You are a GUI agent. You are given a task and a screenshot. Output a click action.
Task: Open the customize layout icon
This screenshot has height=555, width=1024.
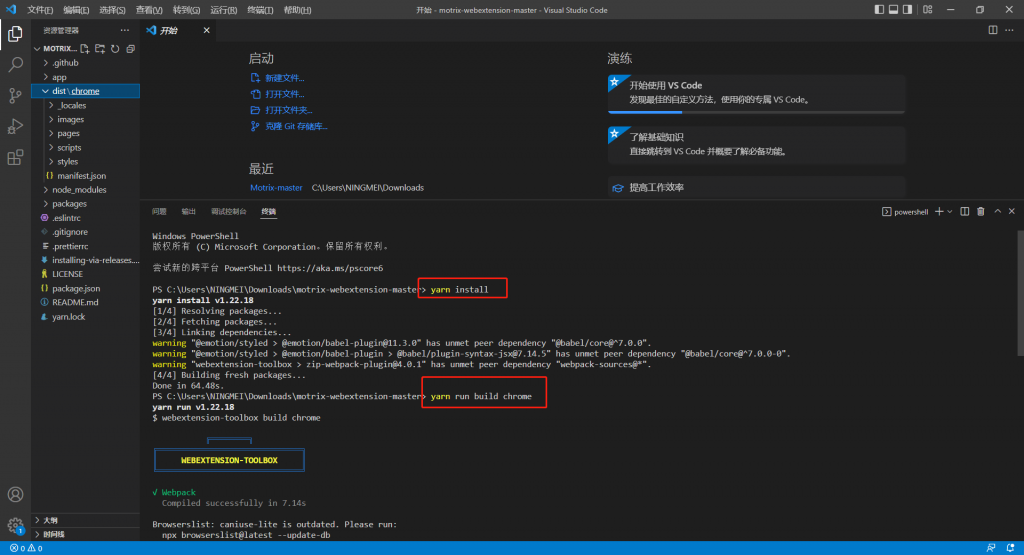coord(927,10)
